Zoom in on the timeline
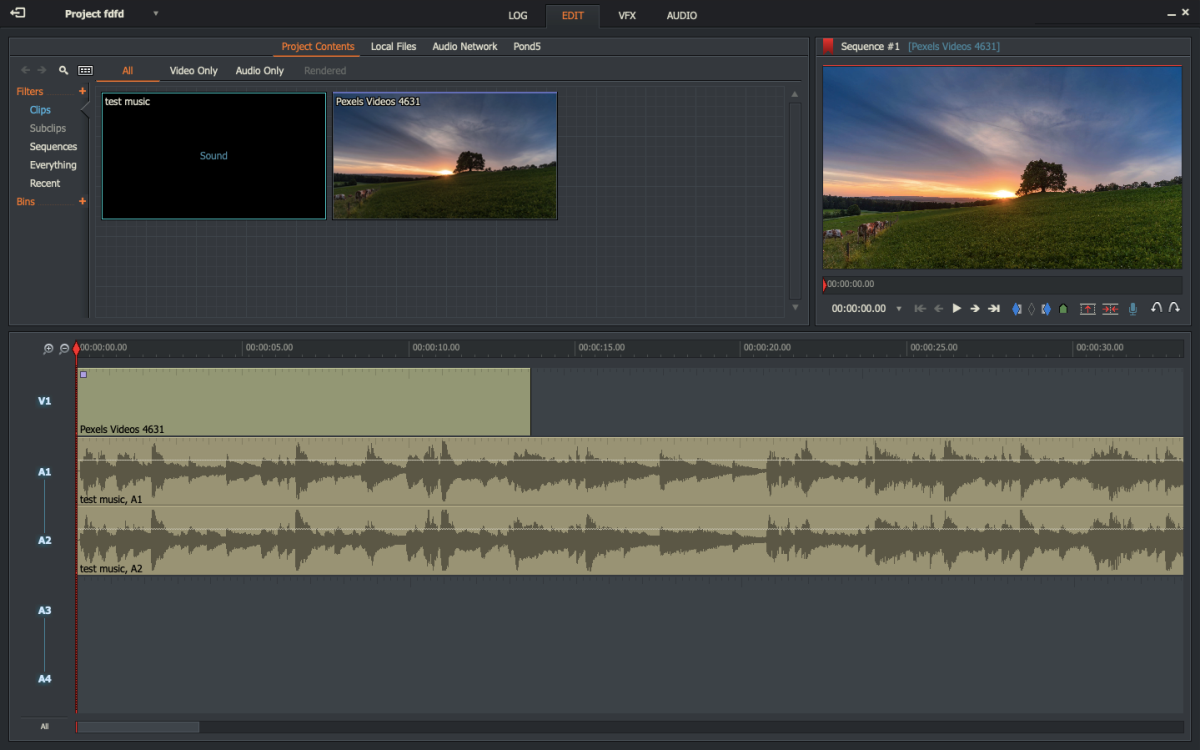Viewport: 1200px width, 750px height. [x=48, y=349]
